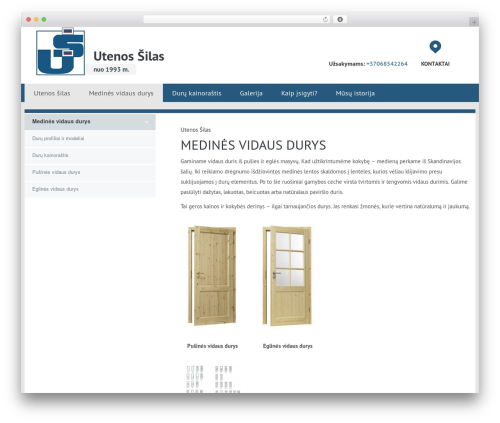Viewport: 500px width, 423px height.
Task: Open Pušinės vidaus durys caption link
Action: coord(212,346)
